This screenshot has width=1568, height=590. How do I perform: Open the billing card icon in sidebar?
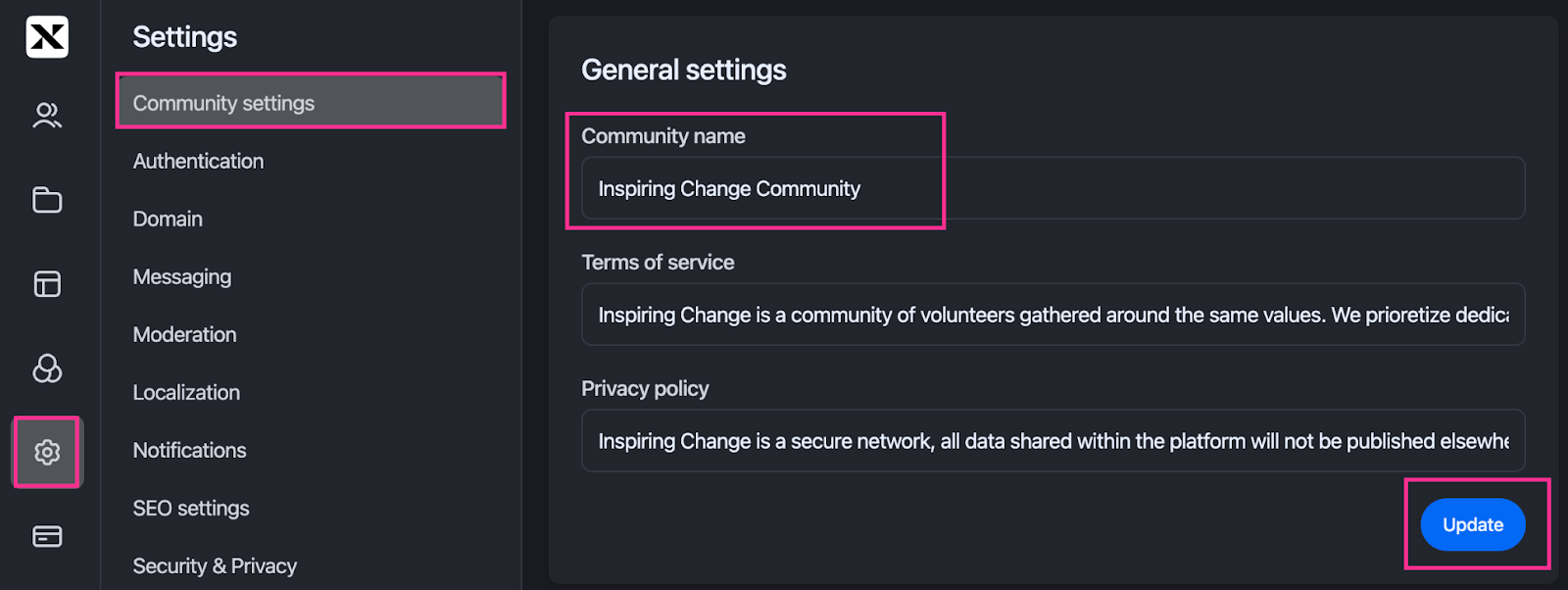pyautogui.click(x=47, y=536)
